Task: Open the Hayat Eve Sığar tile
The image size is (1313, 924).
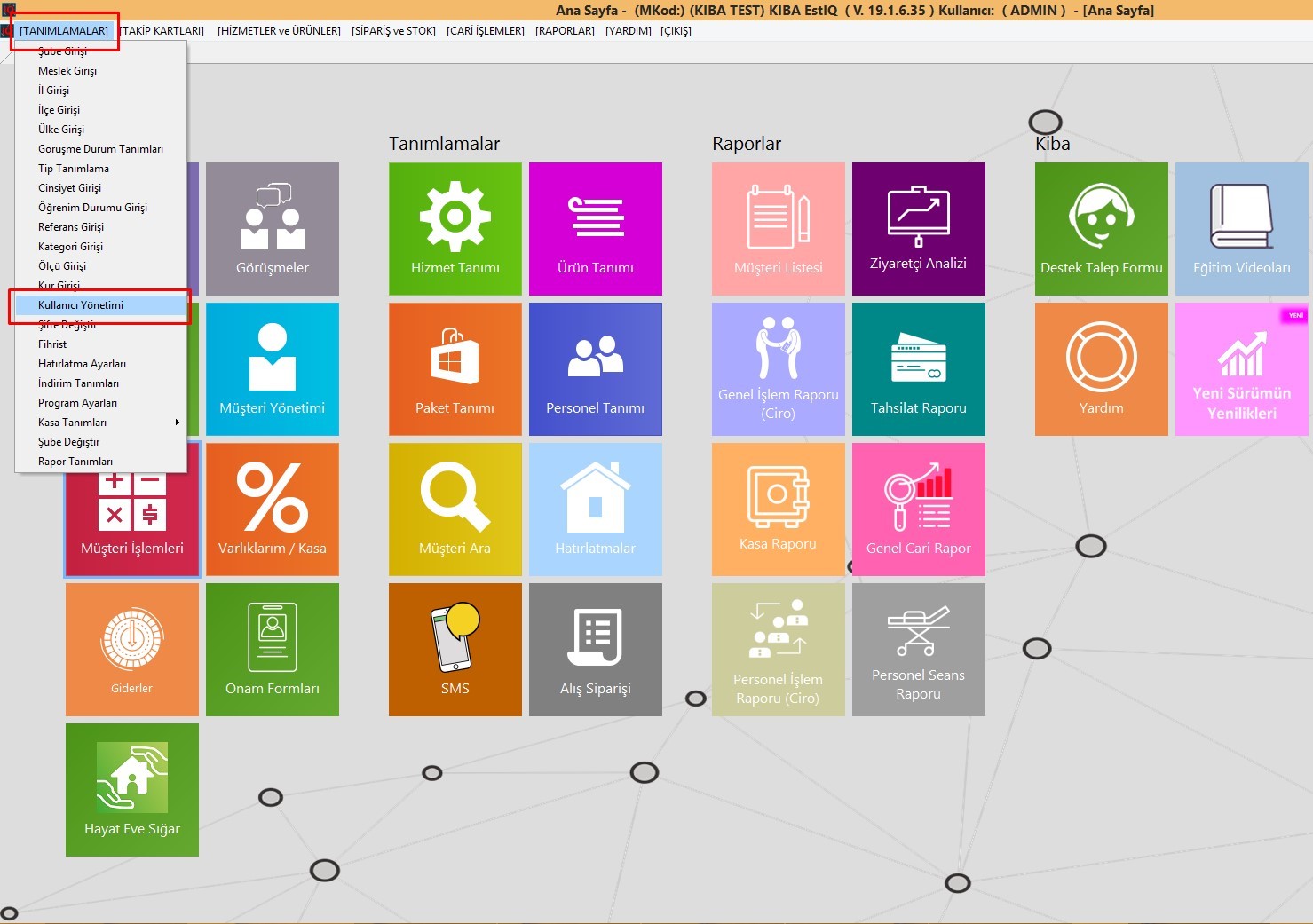Action: [x=132, y=789]
